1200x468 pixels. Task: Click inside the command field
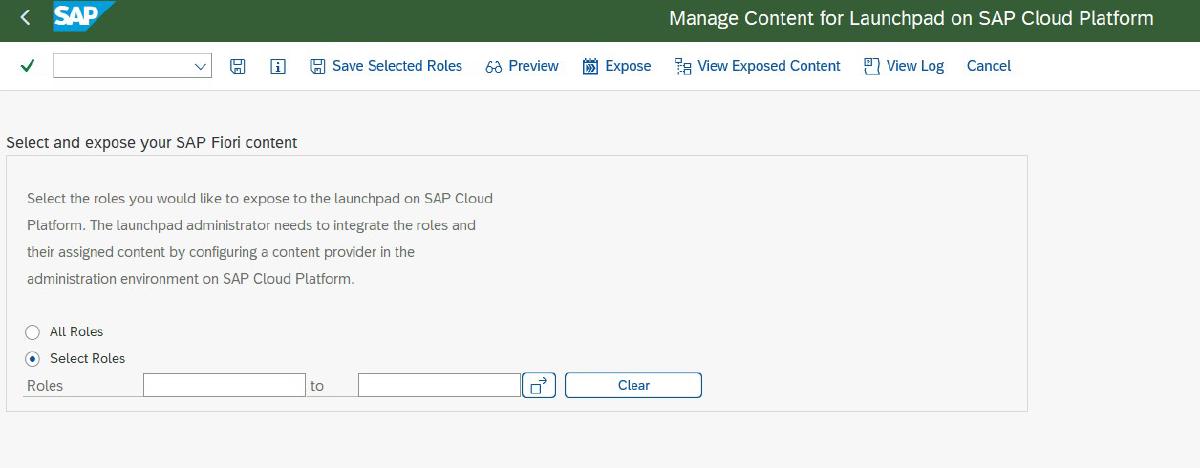click(120, 66)
